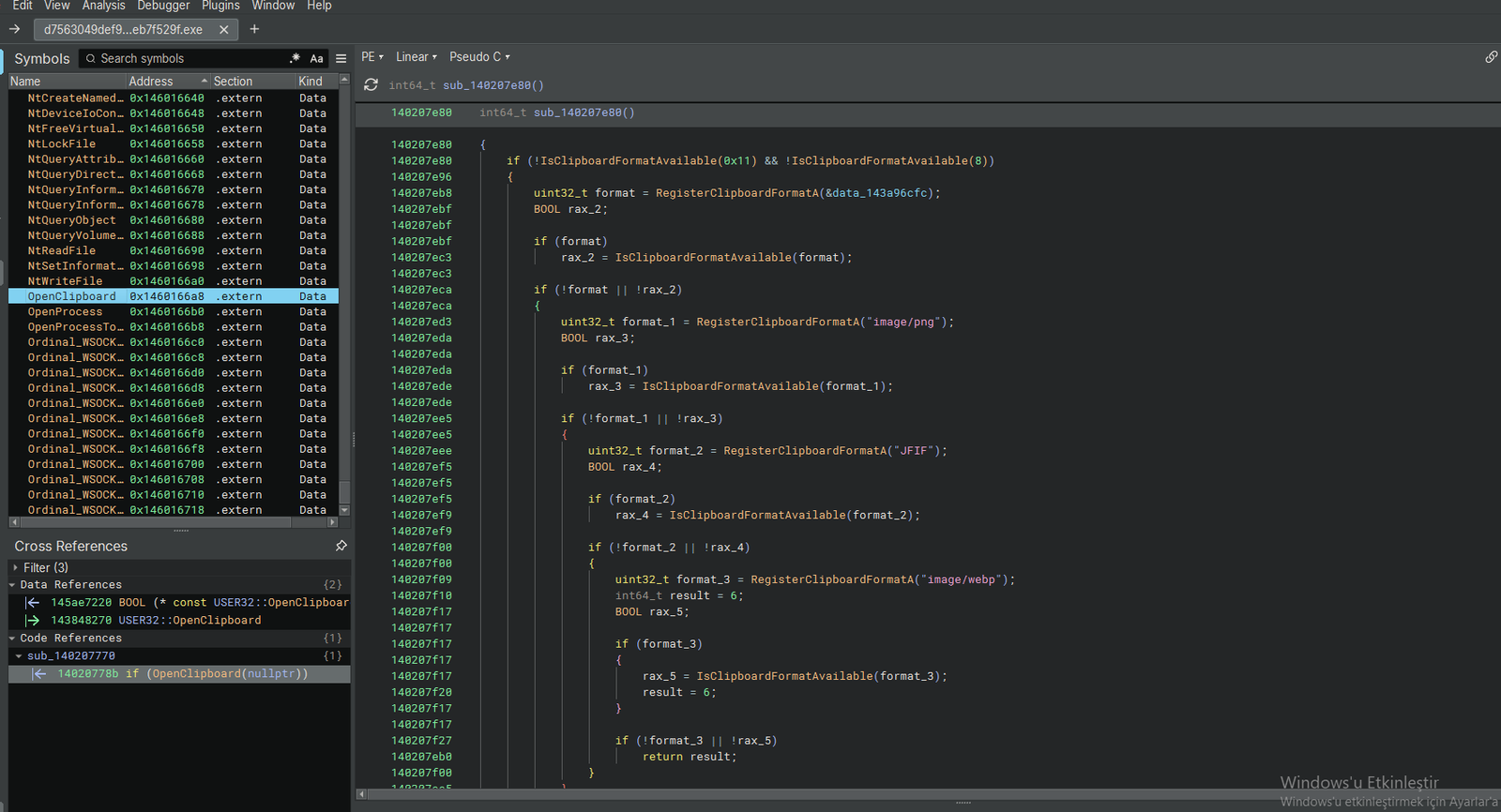Sort symbols by Address column
The image size is (1501, 812).
[168, 82]
